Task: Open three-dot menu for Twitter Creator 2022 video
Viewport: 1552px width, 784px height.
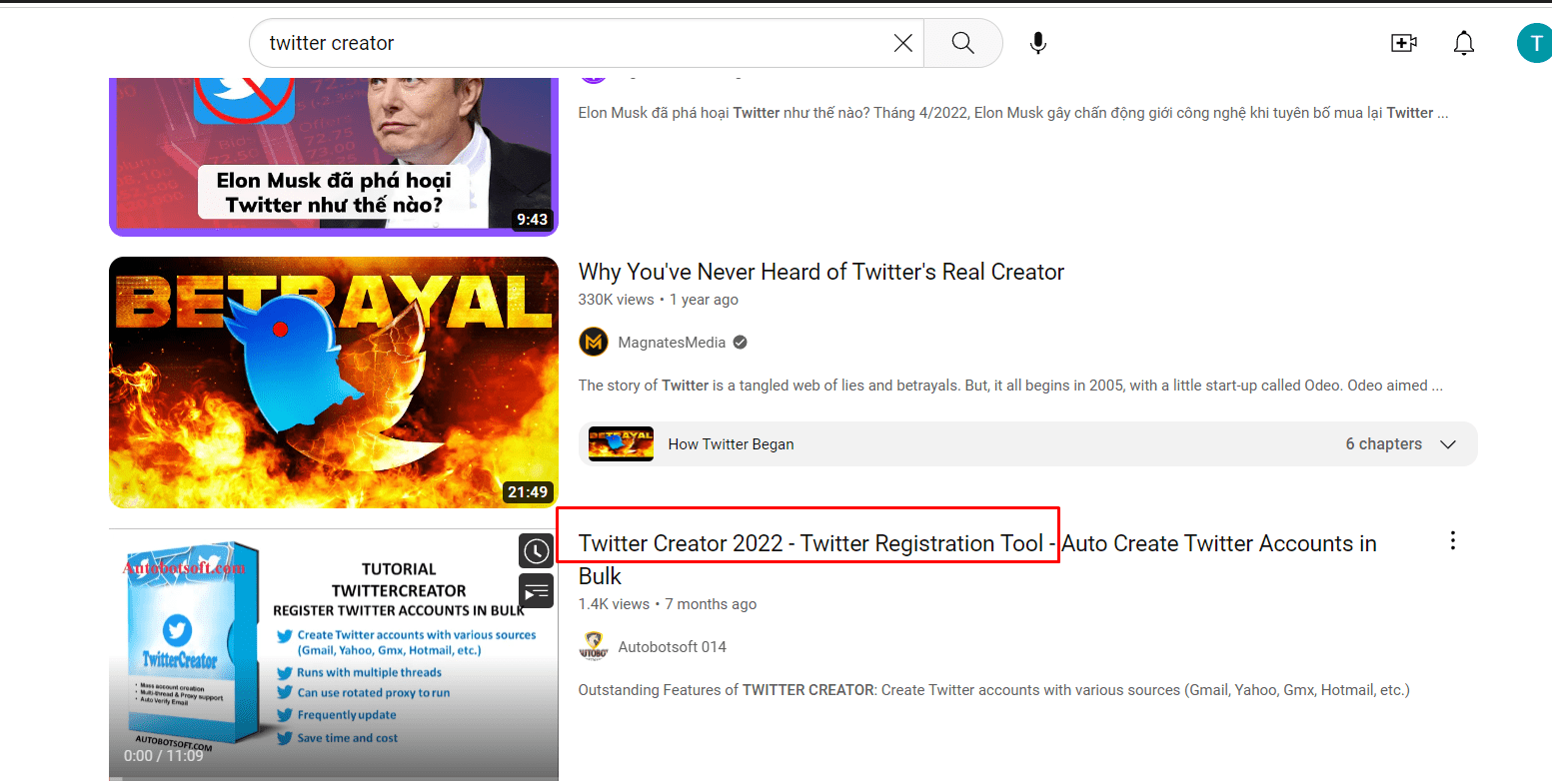Action: [1452, 540]
